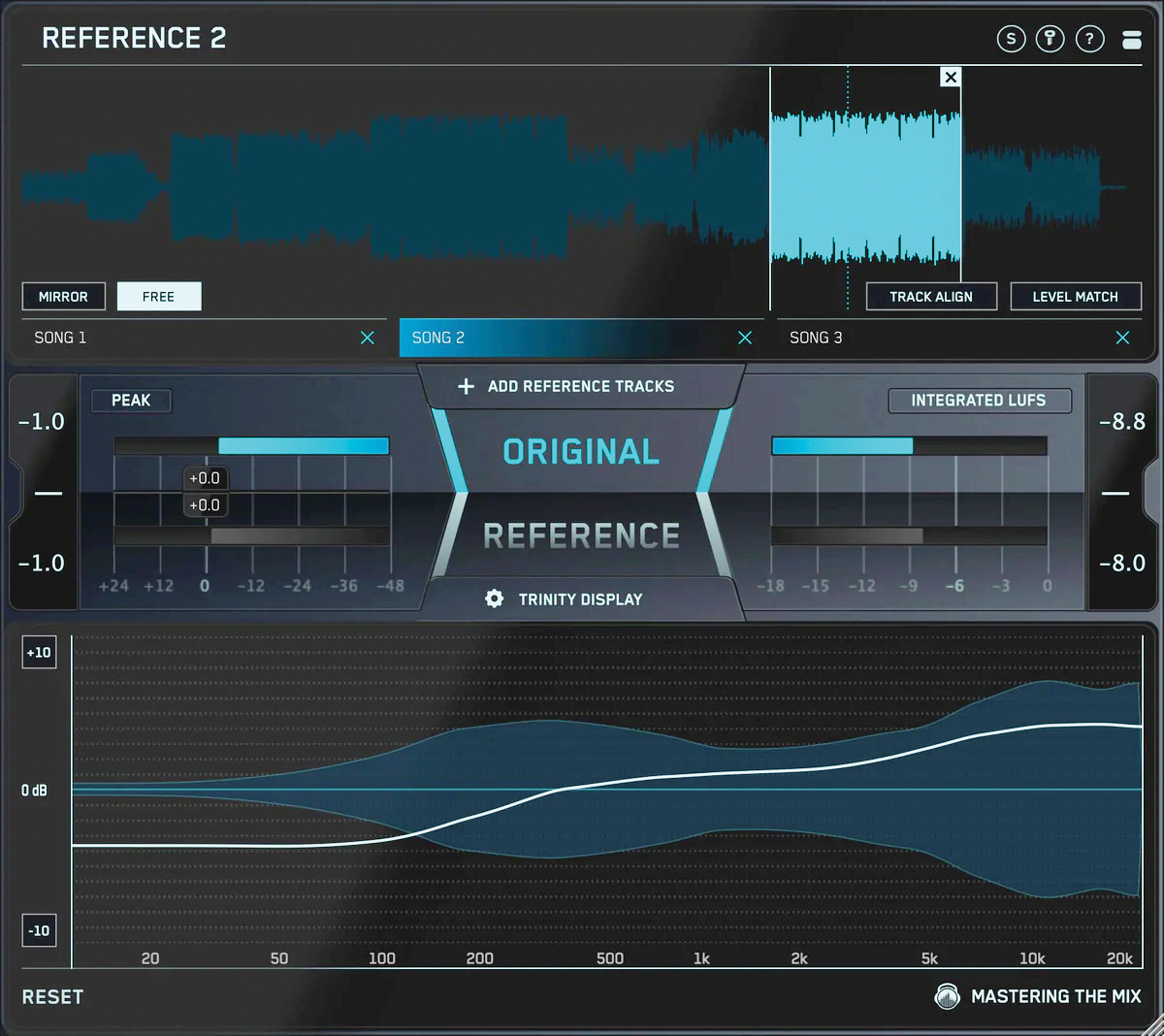Screen dimensions: 1164x1036
Task: Remove Song 2 with its X icon
Action: coord(744,338)
